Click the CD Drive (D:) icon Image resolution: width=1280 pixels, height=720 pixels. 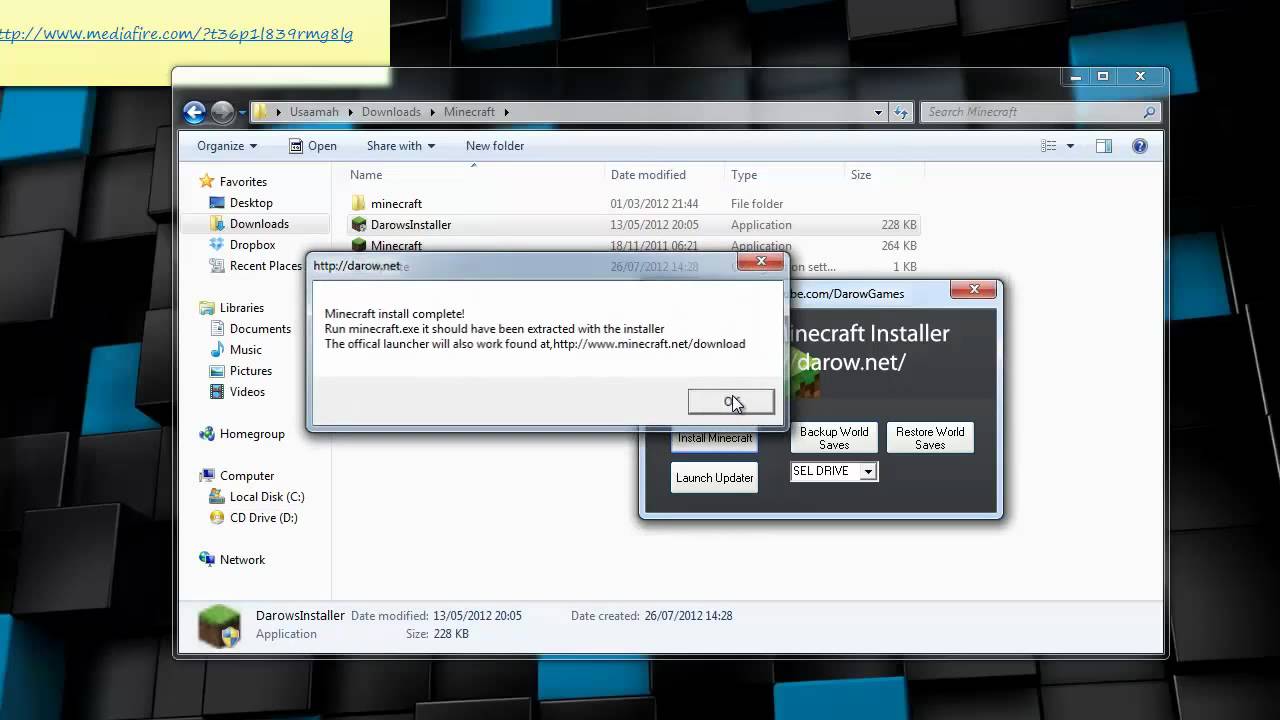[218, 518]
